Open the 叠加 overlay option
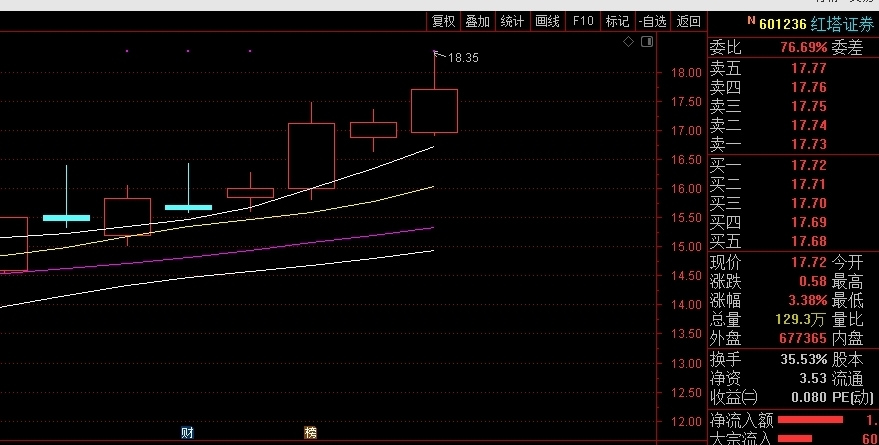Viewport: 879px width, 445px height. [478, 21]
